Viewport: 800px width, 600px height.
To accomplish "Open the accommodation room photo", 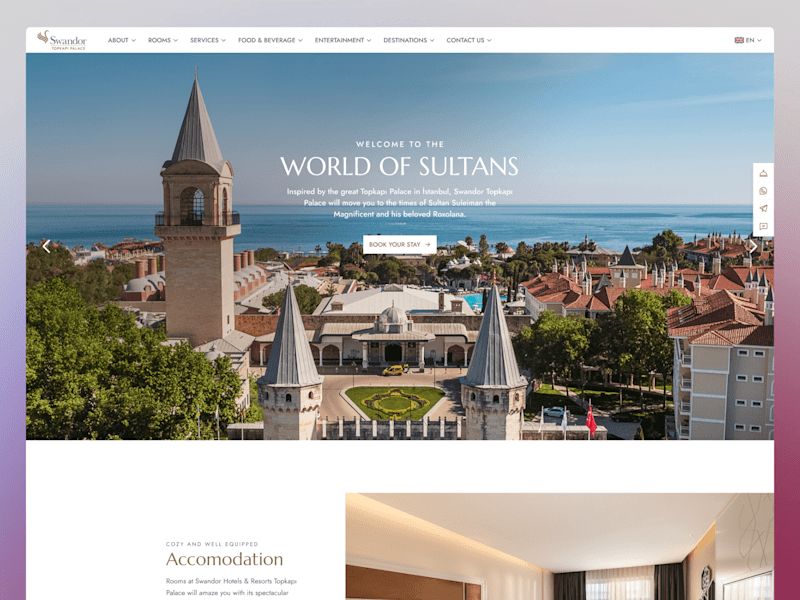I will click(x=559, y=546).
